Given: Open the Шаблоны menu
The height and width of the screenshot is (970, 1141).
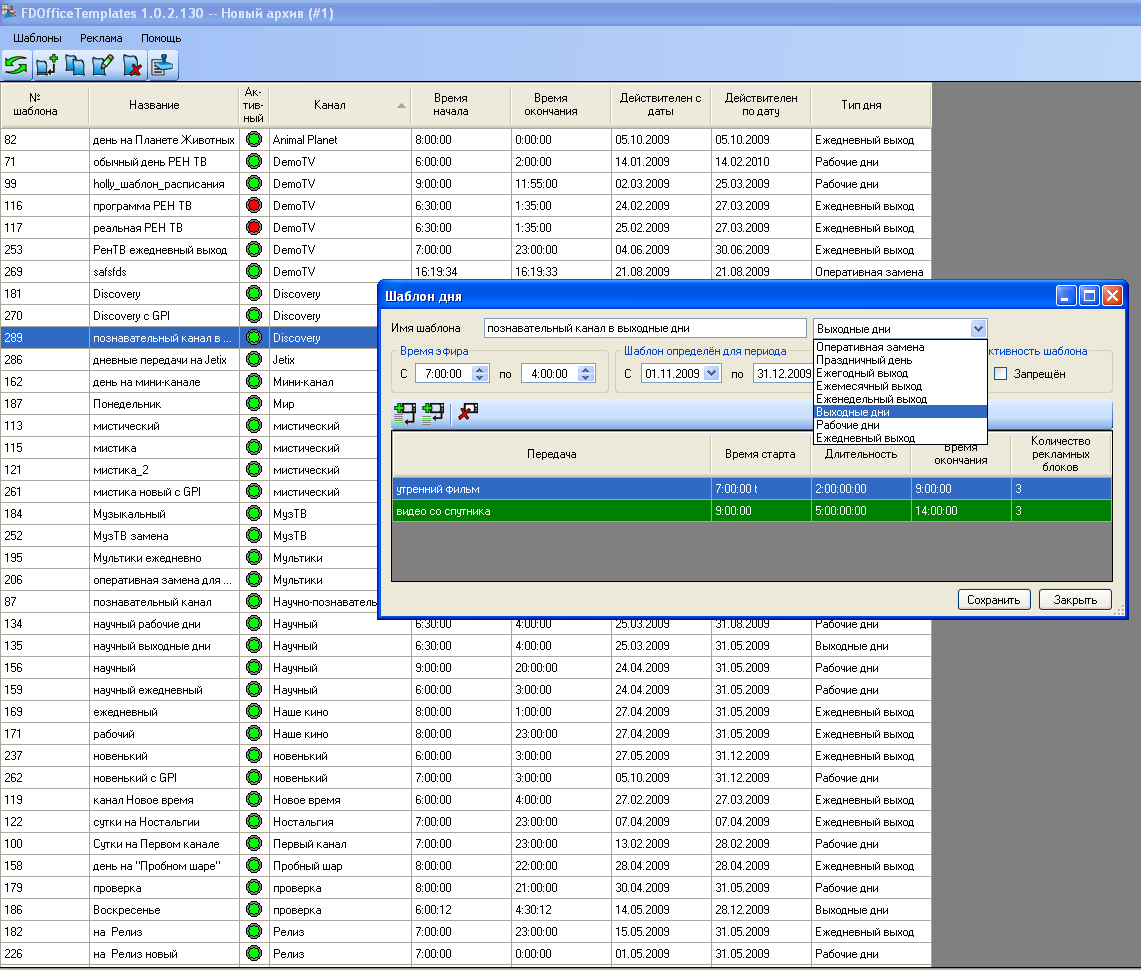Looking at the screenshot, I should pyautogui.click(x=37, y=38).
